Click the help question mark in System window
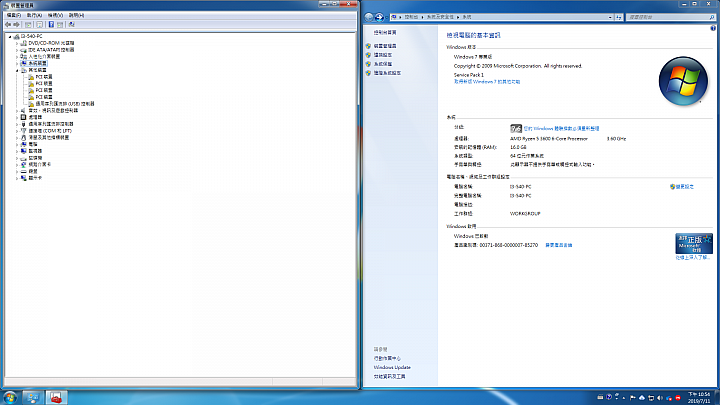This screenshot has width=720, height=405. 713,28
